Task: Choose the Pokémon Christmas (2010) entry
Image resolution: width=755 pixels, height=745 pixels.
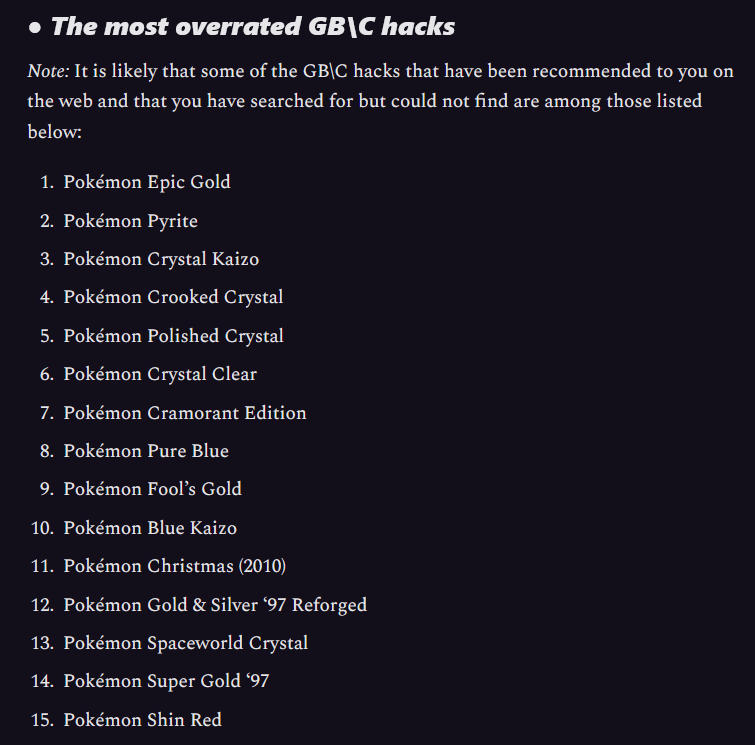Action: [x=175, y=566]
